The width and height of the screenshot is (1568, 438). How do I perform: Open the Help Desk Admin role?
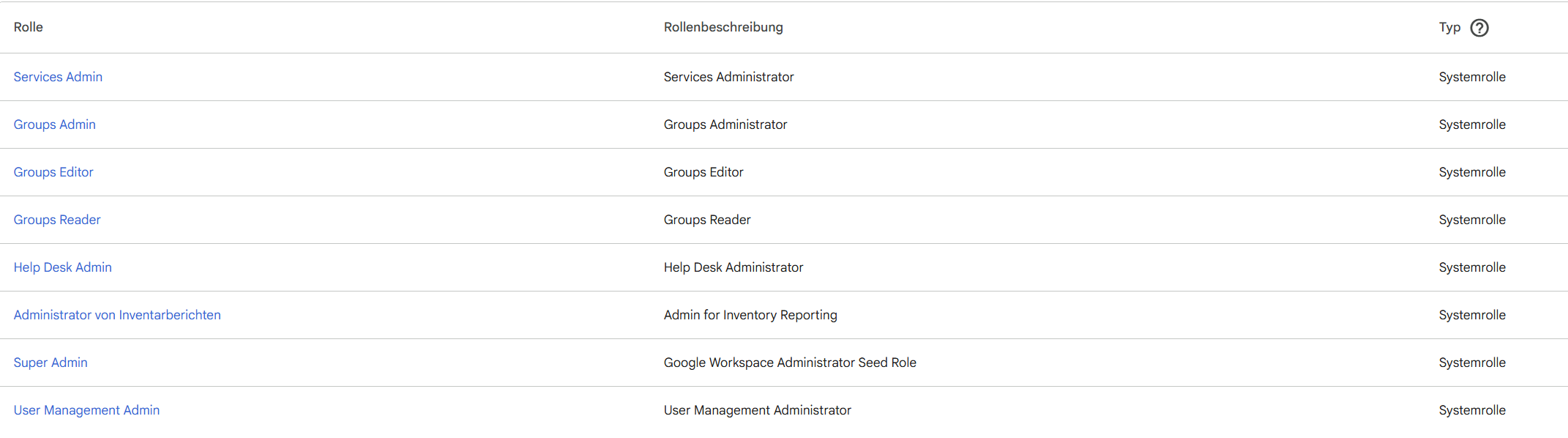point(62,267)
